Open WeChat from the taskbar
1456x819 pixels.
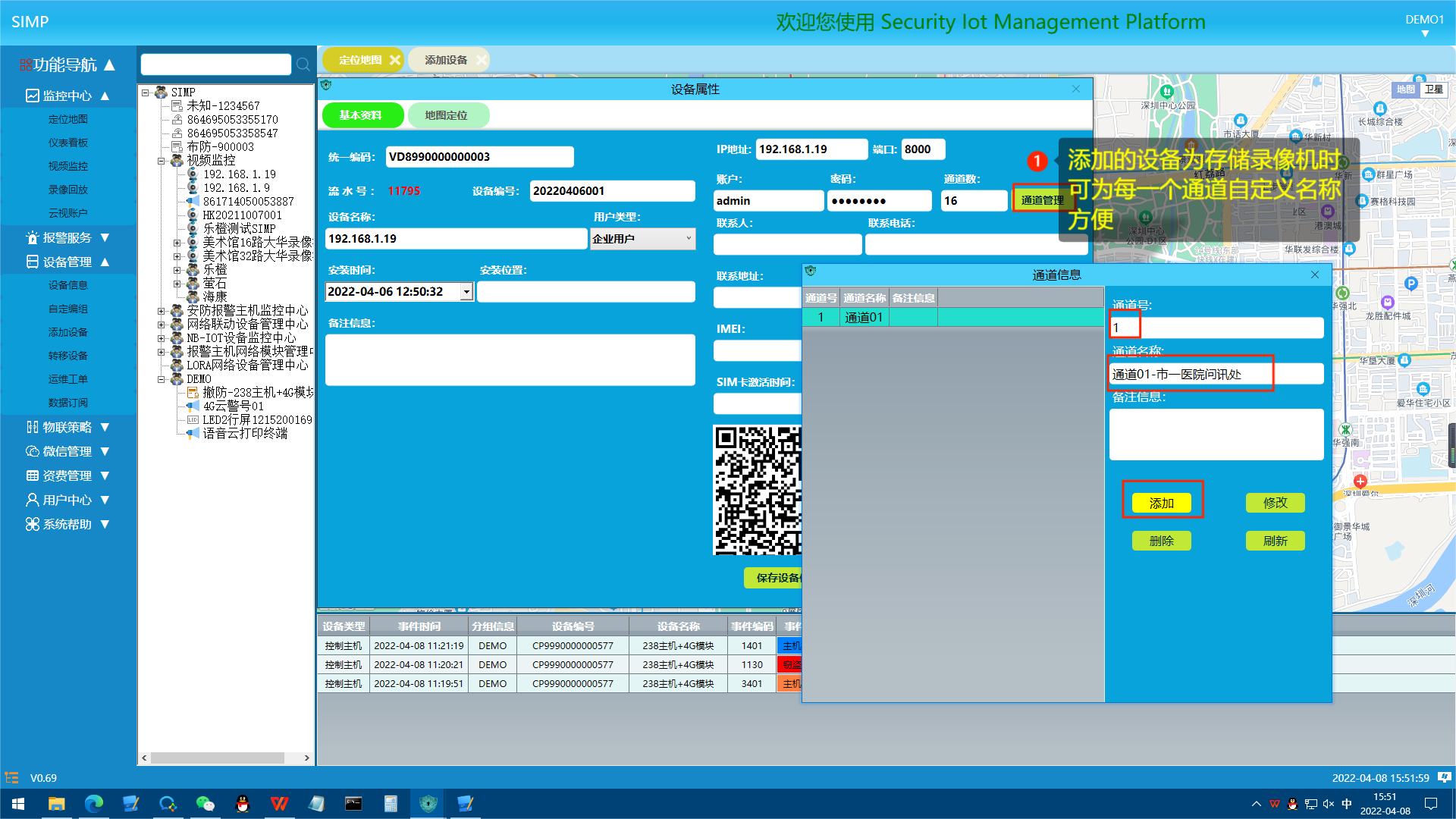pyautogui.click(x=205, y=804)
